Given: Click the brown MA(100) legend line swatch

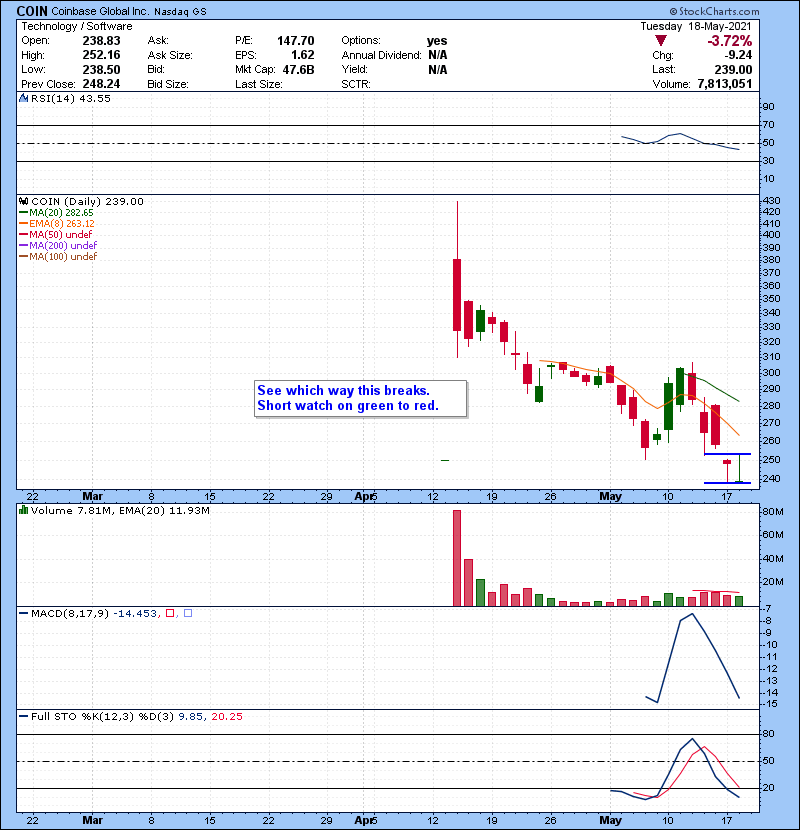Looking at the screenshot, I should 23,257.
